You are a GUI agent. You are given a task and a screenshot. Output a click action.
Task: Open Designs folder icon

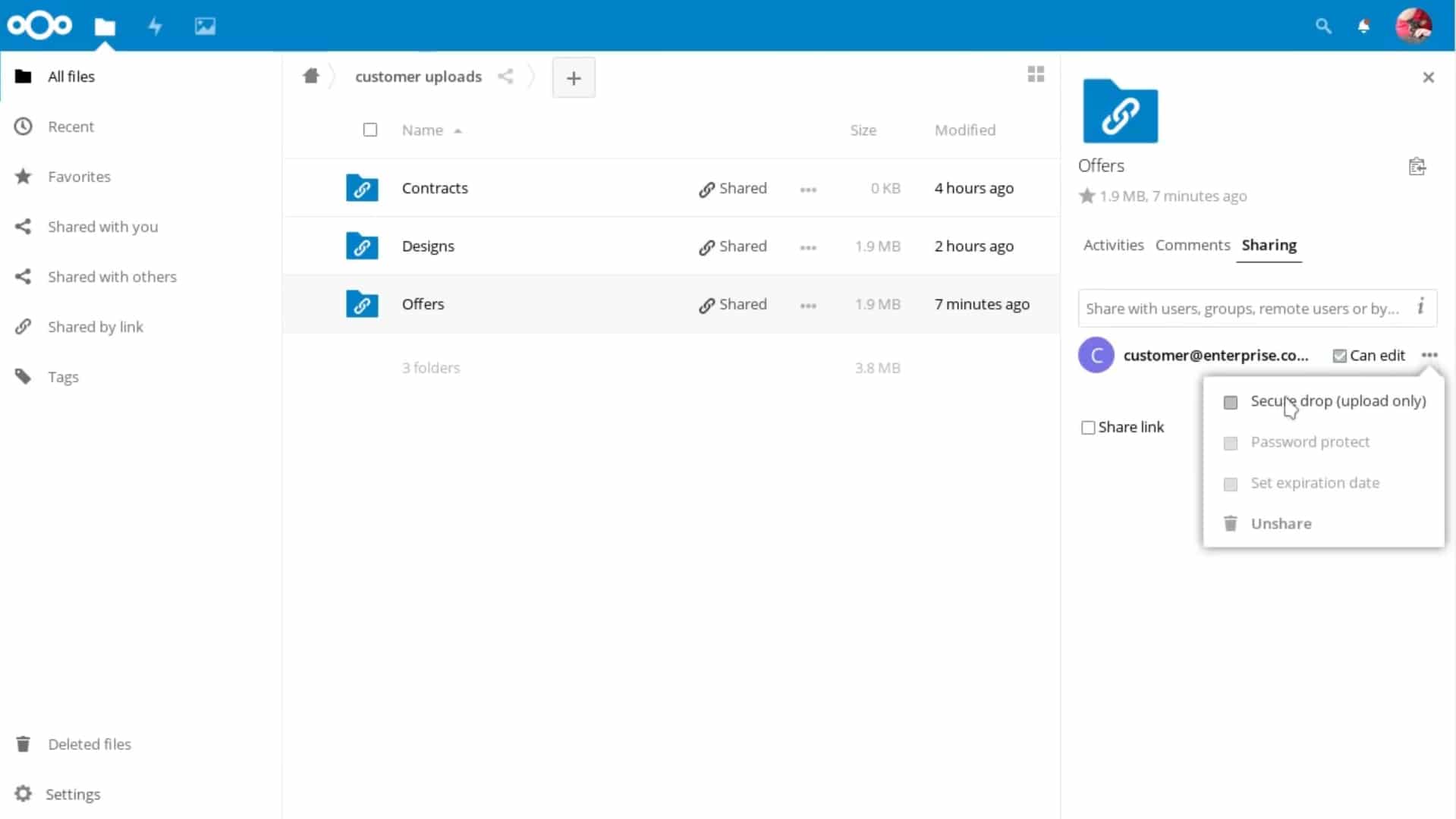[x=362, y=246]
